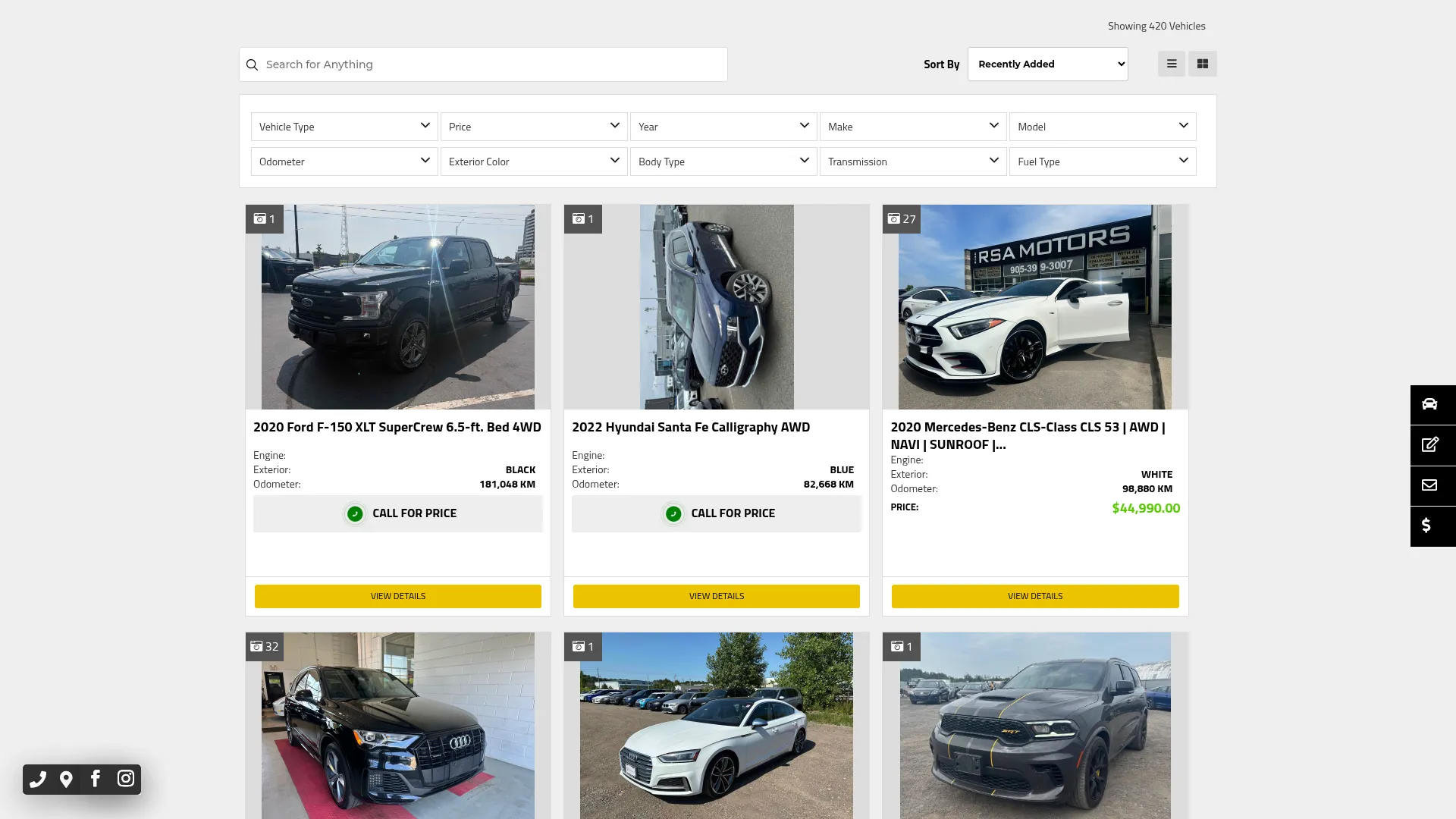The image size is (1456, 819).
Task: Click Call For Price on Hyundai Santa Fe
Action: pyautogui.click(x=717, y=513)
